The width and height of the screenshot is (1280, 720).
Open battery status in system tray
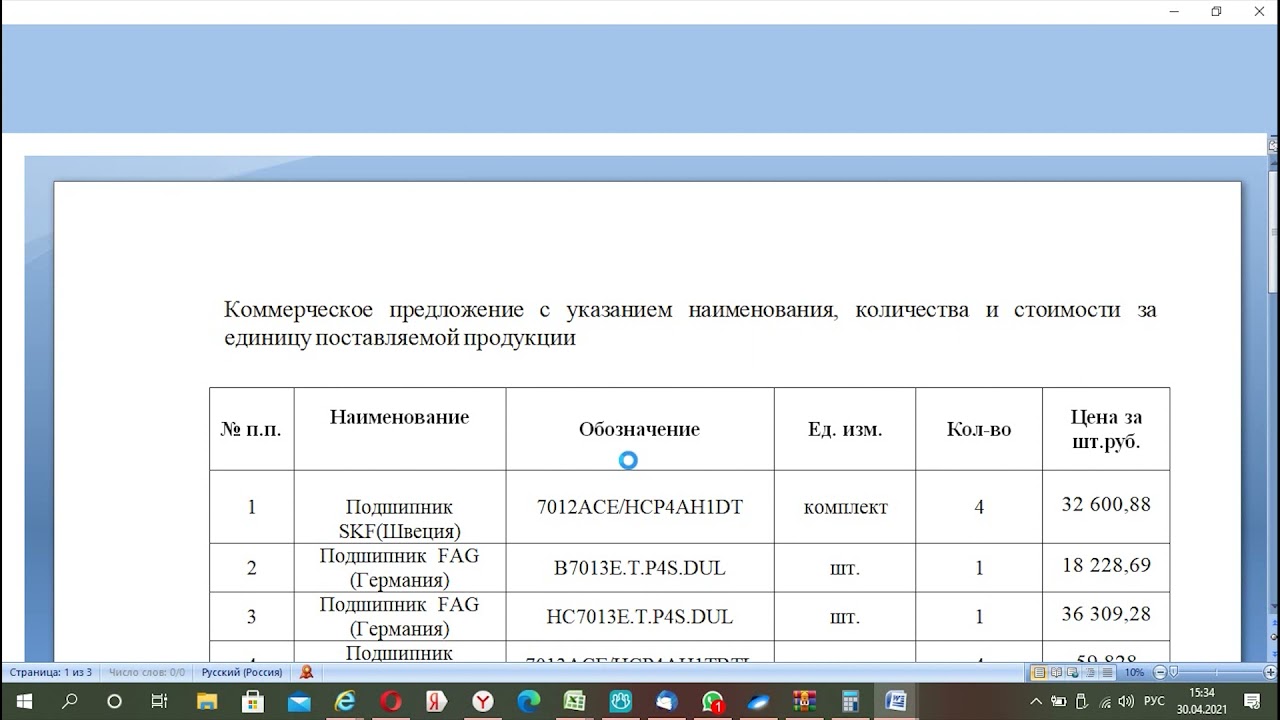(x=1059, y=701)
